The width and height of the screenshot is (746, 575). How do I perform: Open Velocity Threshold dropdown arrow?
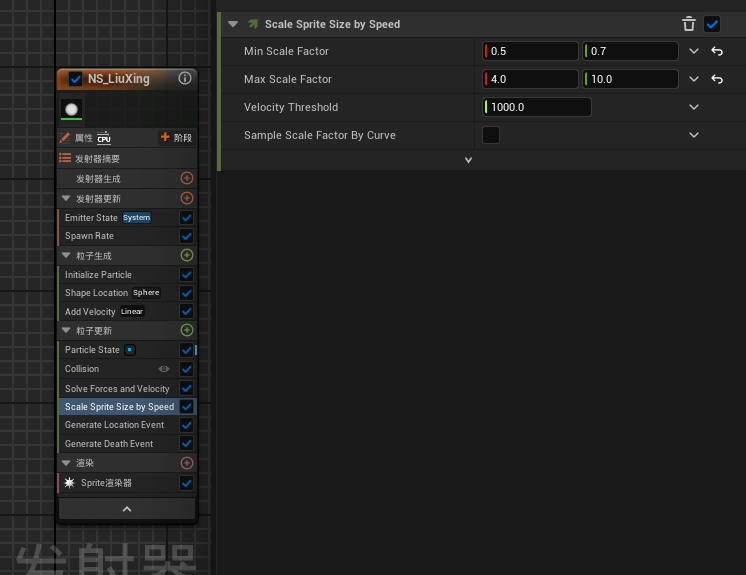point(694,107)
